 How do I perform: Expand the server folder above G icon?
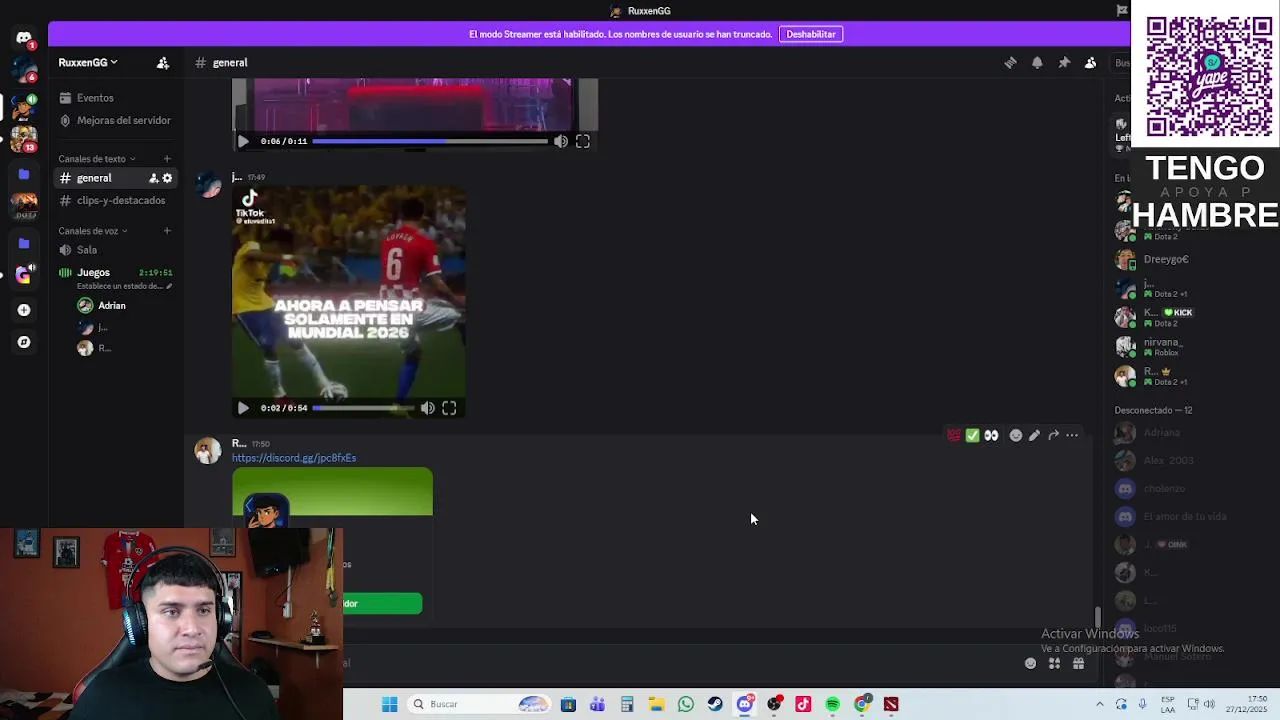click(24, 243)
